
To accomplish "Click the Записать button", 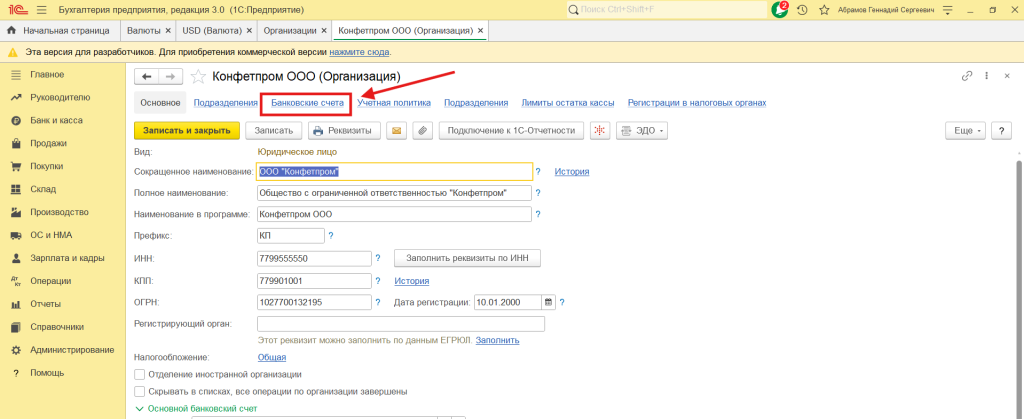I will click(274, 131).
